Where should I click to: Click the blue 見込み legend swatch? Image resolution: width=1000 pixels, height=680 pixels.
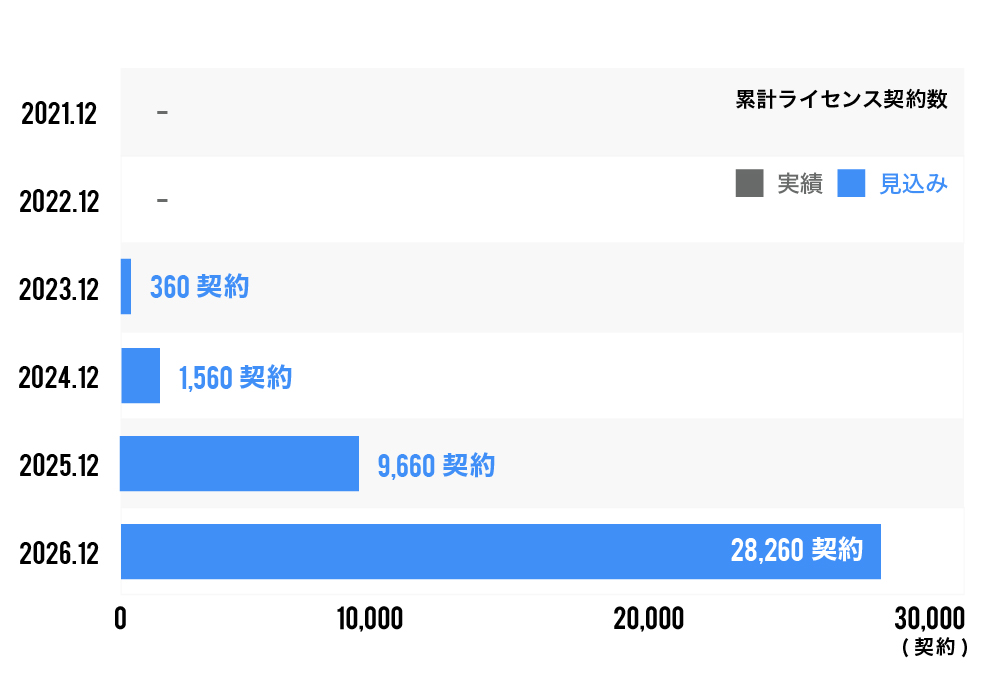[851, 184]
